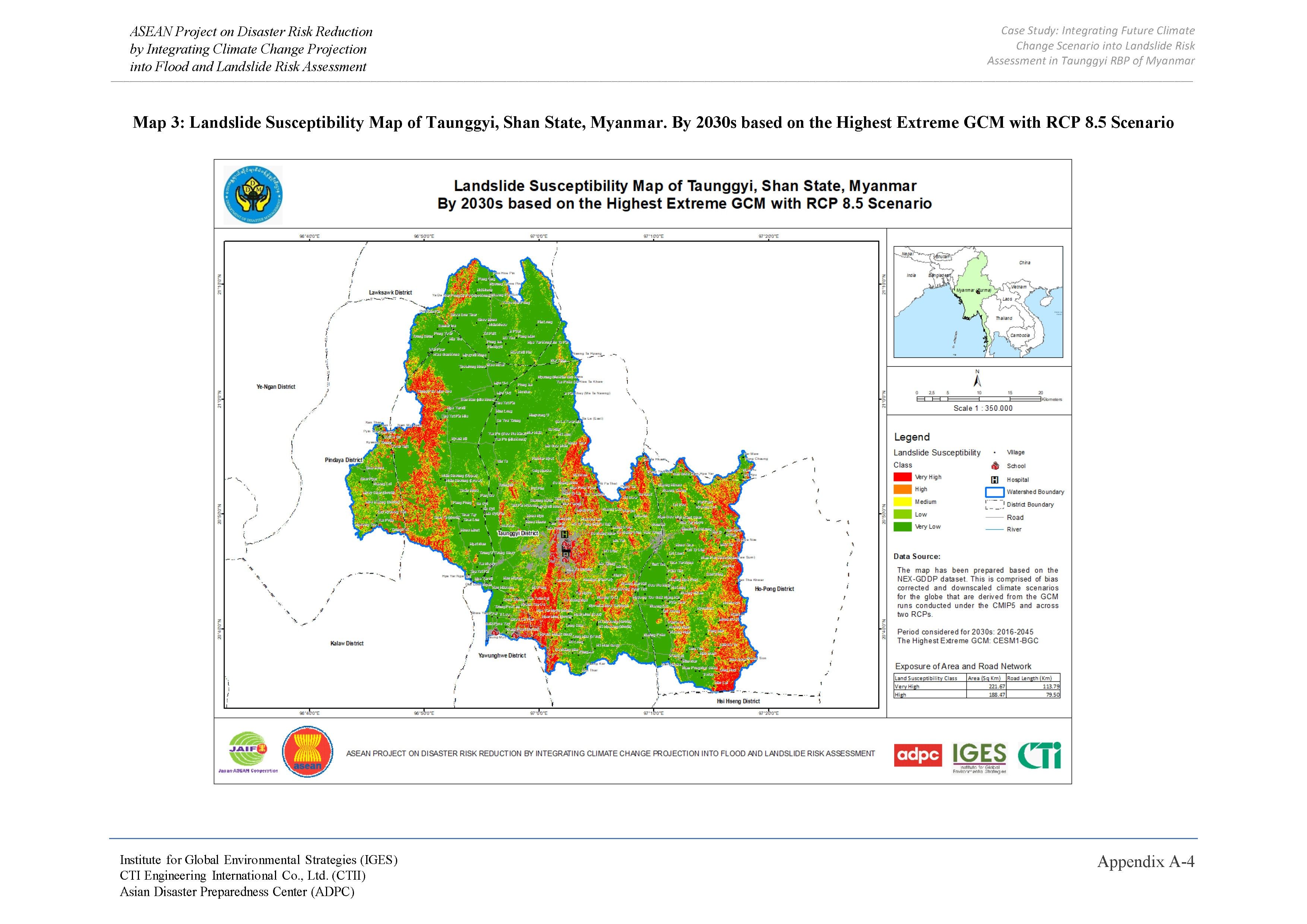Click the red adpc logo
The image size is (1307, 924).
(918, 755)
